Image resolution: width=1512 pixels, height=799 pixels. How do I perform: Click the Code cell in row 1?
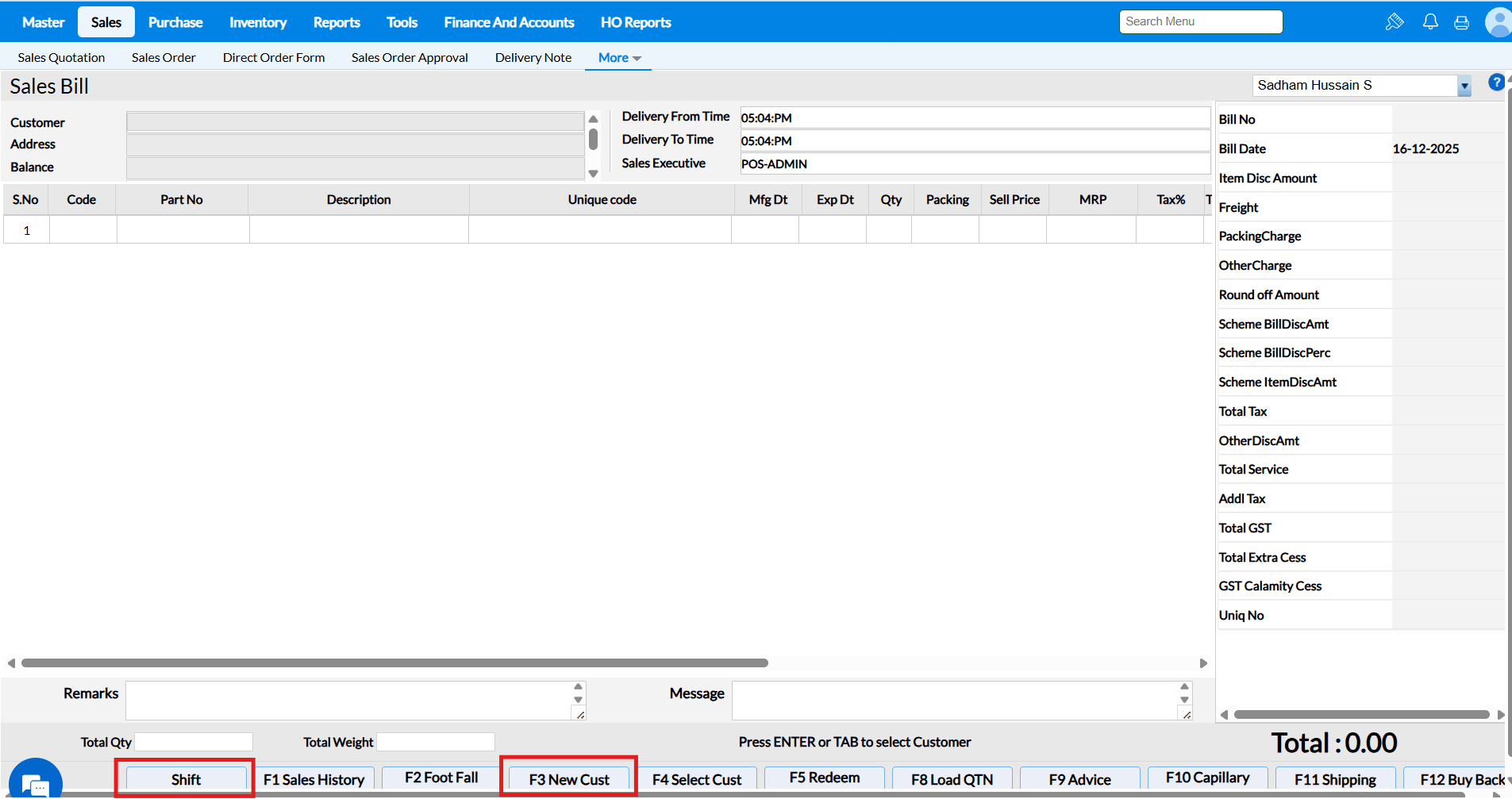click(x=83, y=230)
